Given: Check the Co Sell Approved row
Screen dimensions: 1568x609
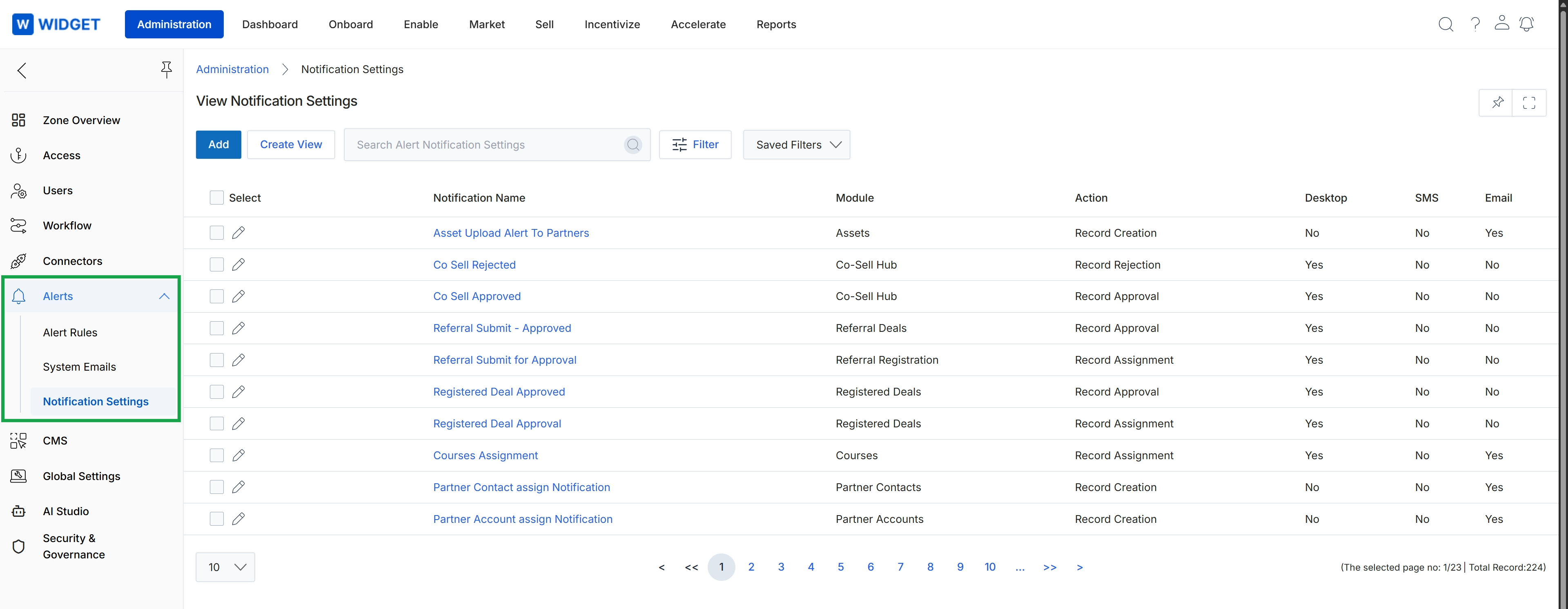Looking at the screenshot, I should pyautogui.click(x=217, y=296).
